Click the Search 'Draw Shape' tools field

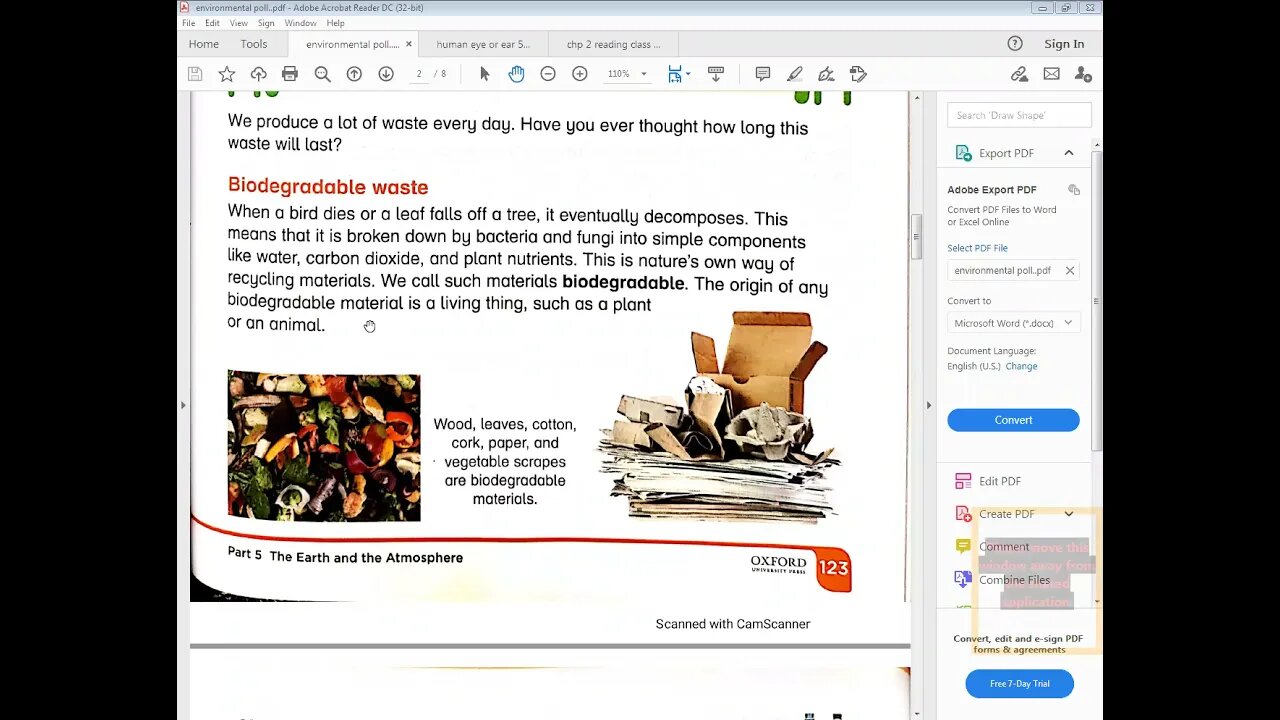1019,115
